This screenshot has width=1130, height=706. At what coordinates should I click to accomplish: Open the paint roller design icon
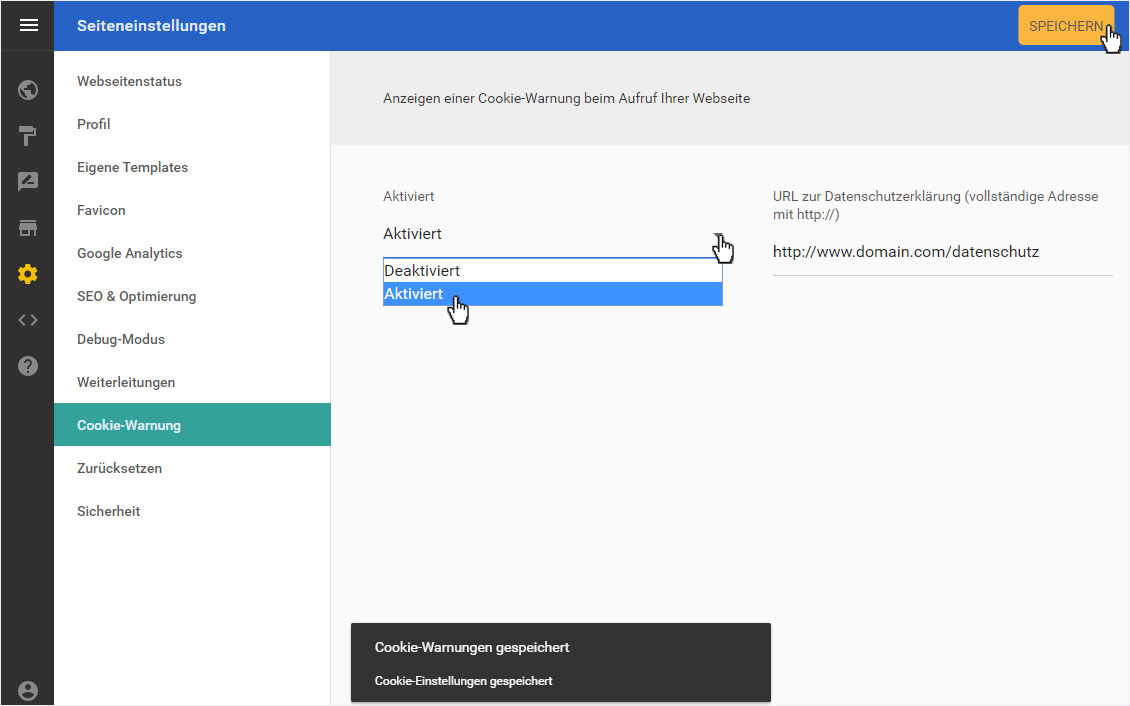28,135
